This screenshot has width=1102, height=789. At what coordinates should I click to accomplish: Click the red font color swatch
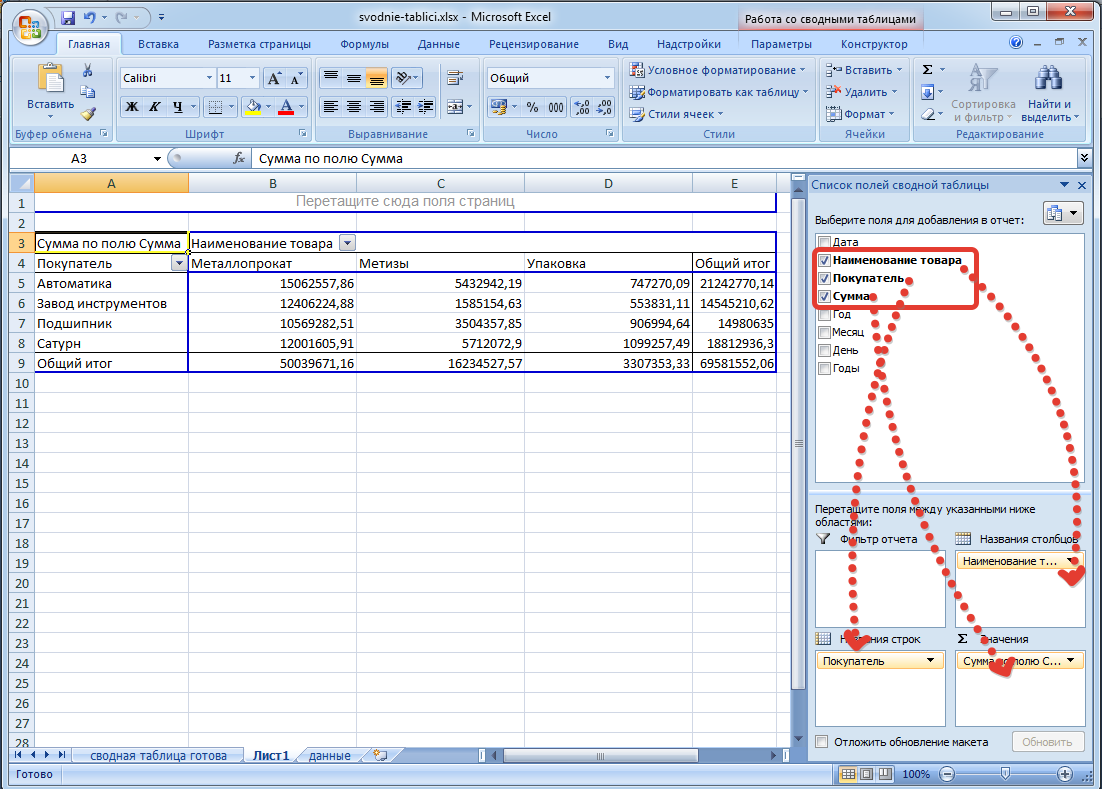286,107
